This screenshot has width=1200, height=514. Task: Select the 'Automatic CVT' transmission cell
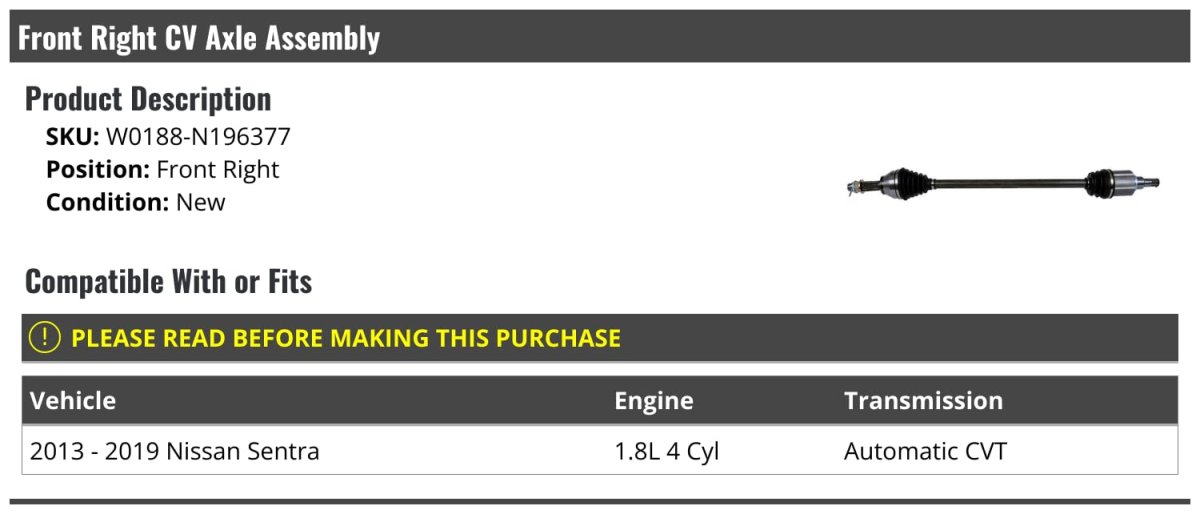point(925,451)
